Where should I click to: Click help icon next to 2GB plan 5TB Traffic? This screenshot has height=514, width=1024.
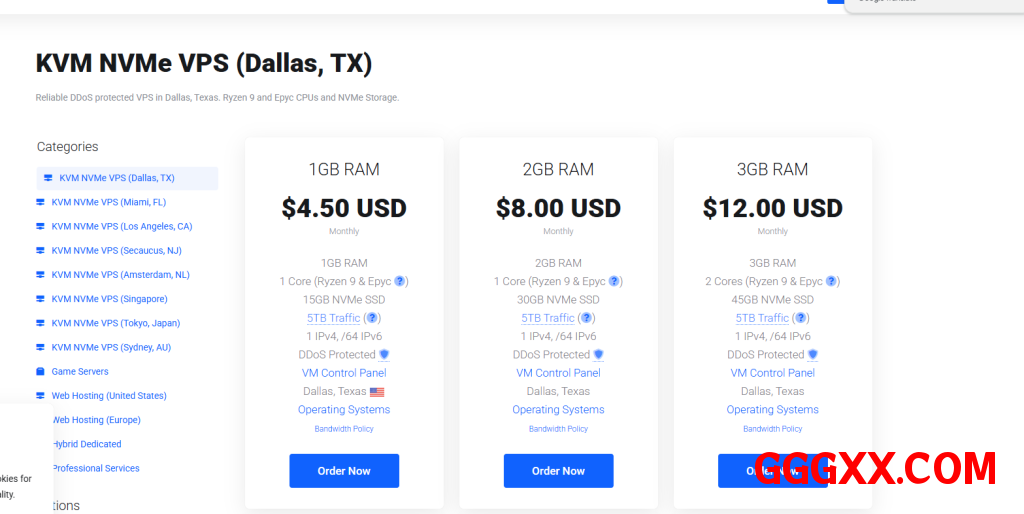coord(587,318)
